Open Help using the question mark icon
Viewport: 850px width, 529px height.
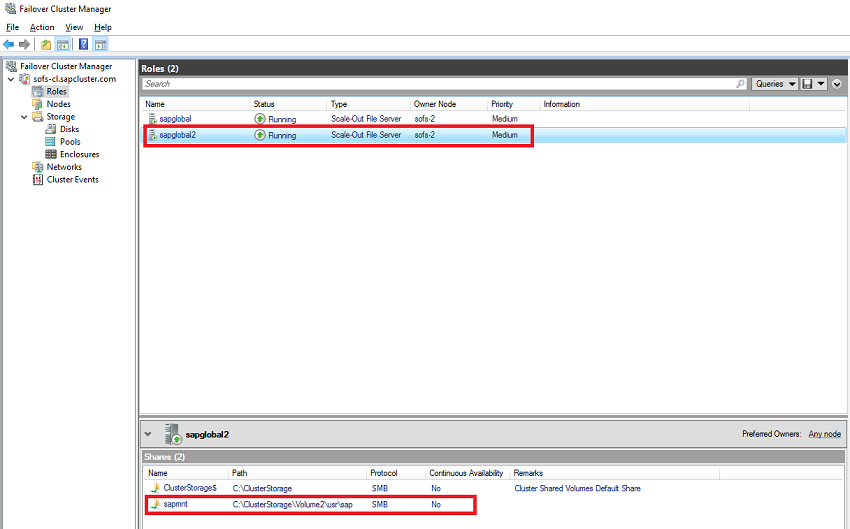(83, 44)
